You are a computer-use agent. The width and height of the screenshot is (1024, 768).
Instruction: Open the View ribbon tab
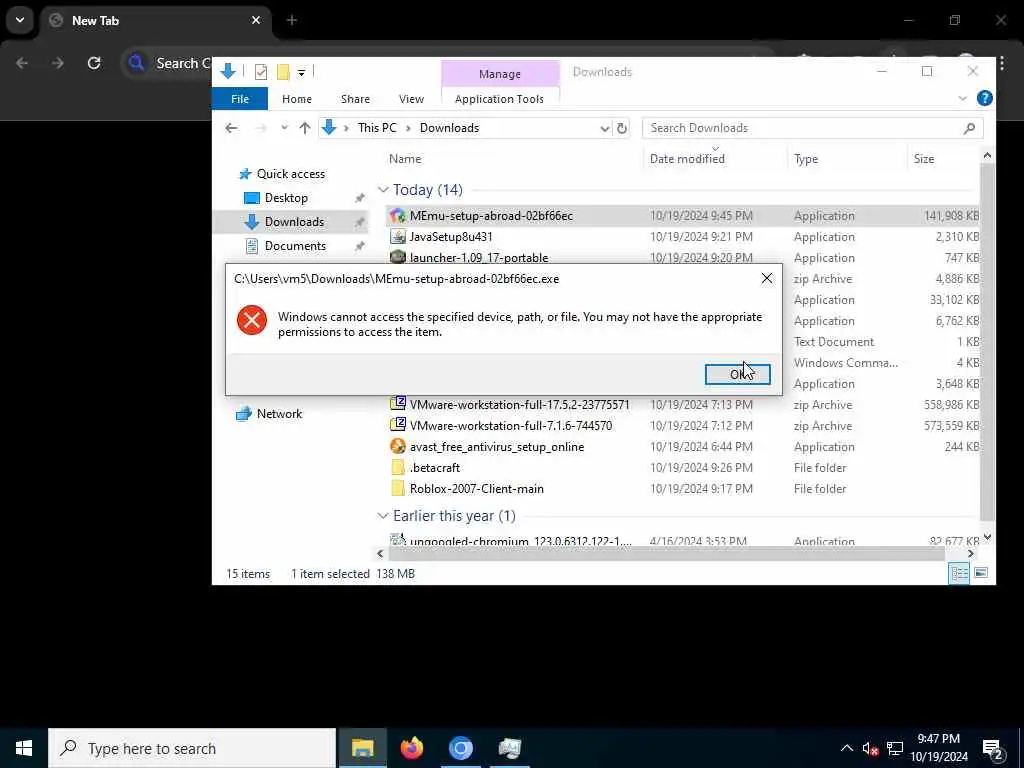click(411, 99)
